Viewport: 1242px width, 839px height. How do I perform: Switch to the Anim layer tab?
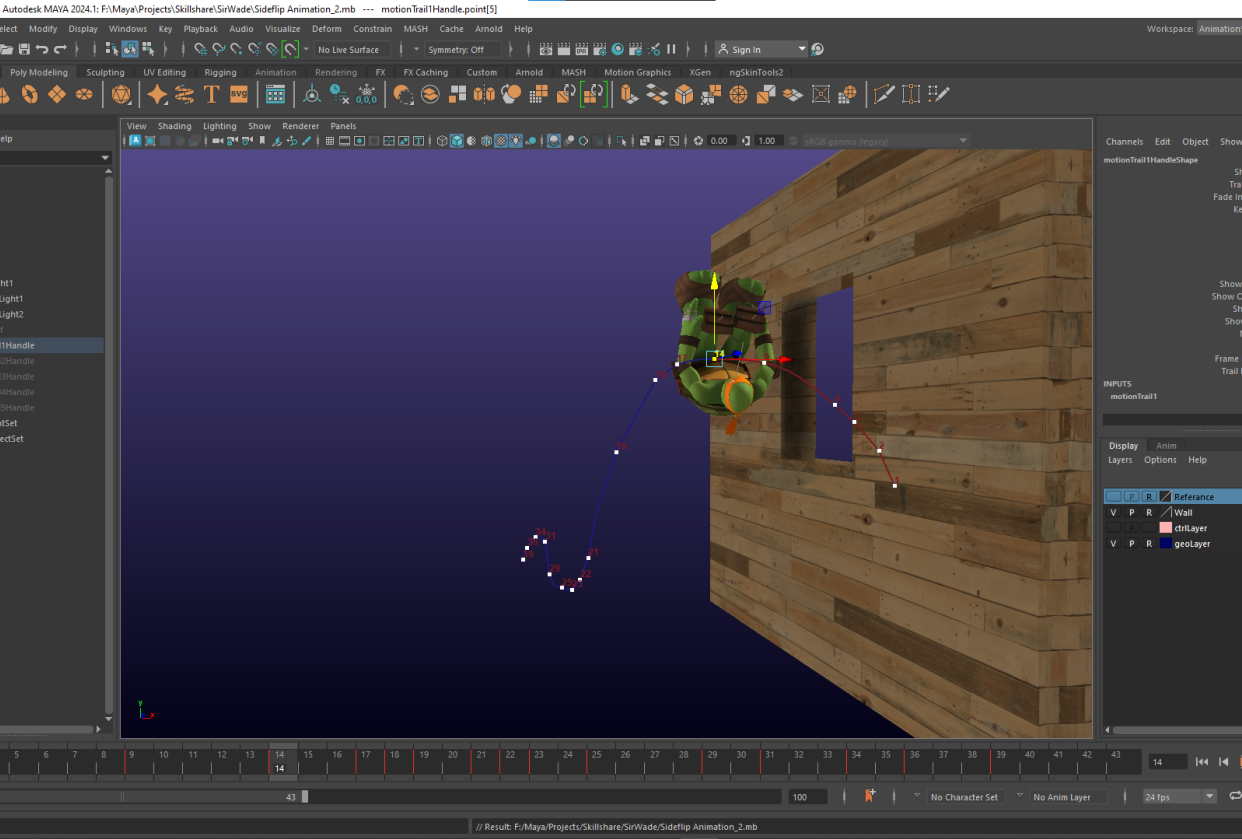click(1166, 445)
